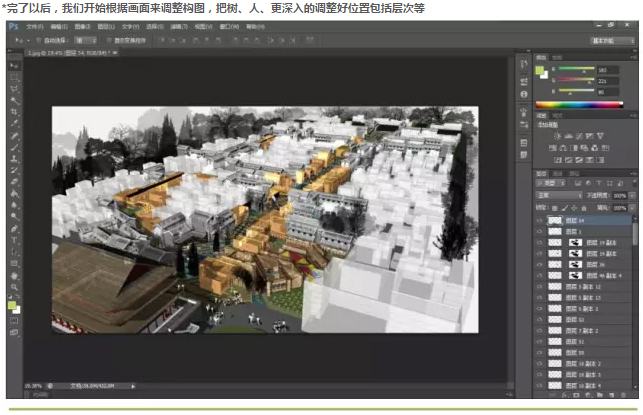Open the auto-select 组 dropdown
This screenshot has height=415, width=643.
[x=86, y=40]
